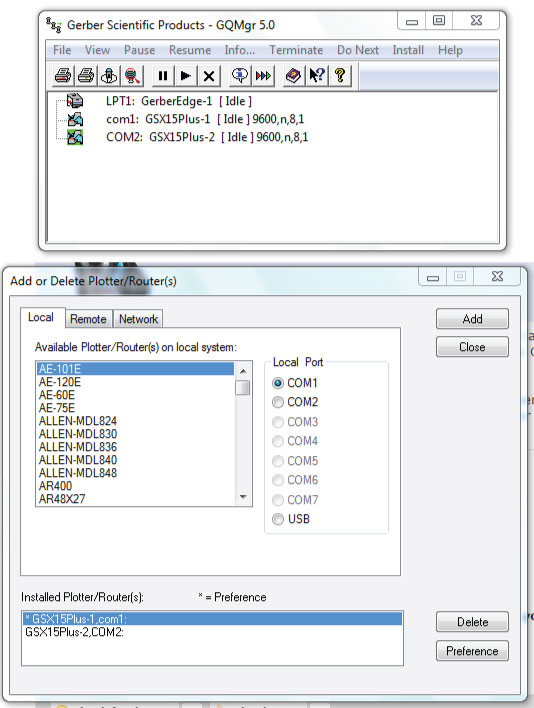The width and height of the screenshot is (534, 708).
Task: Open the Install menu
Action: (408, 50)
